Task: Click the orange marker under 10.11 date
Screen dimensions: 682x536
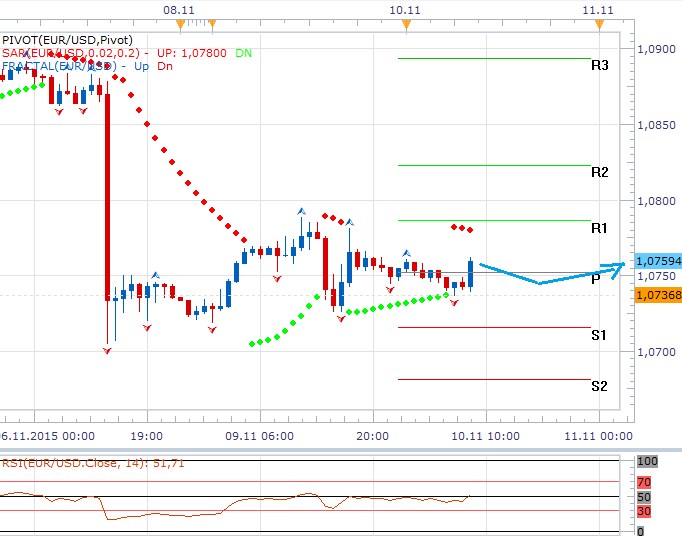Action: point(406,25)
